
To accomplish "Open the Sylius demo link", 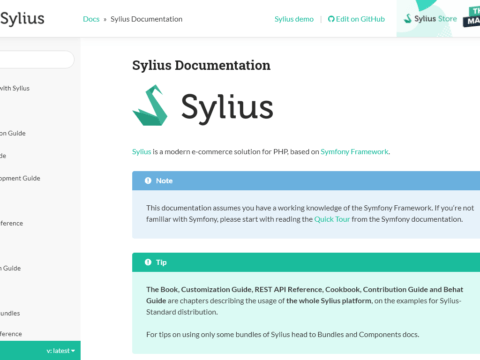I will click(x=294, y=19).
